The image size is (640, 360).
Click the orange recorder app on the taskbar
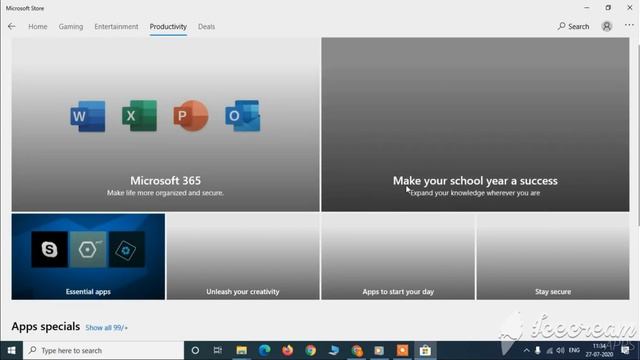pos(402,351)
